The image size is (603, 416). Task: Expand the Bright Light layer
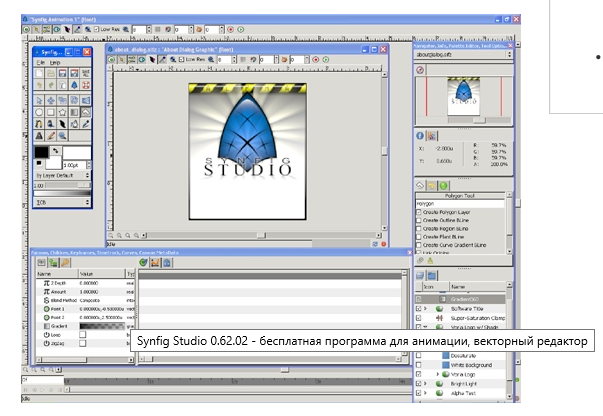coord(425,384)
